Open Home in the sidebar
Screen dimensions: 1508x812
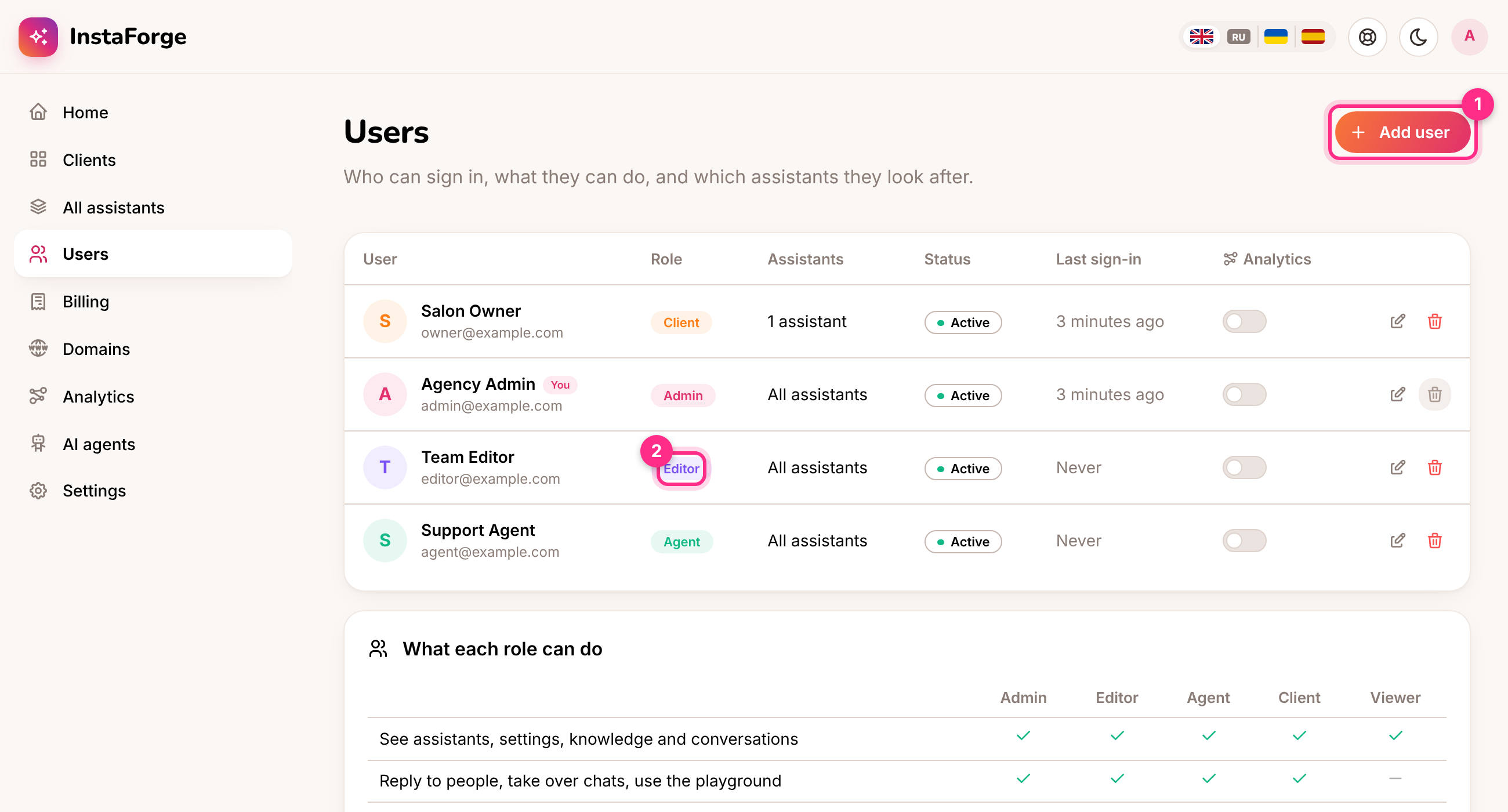[x=153, y=112]
